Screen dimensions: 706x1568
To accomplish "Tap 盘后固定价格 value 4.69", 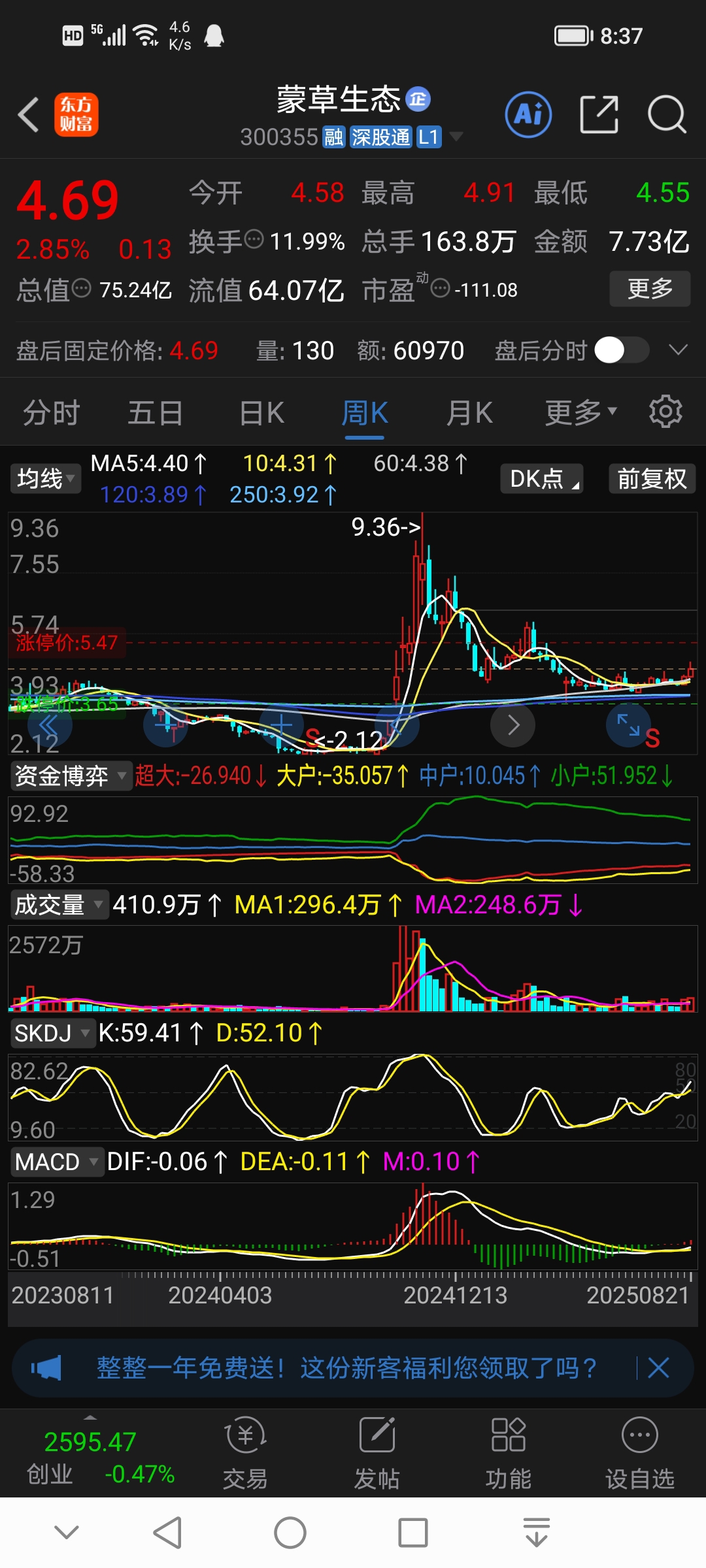I will [193, 351].
